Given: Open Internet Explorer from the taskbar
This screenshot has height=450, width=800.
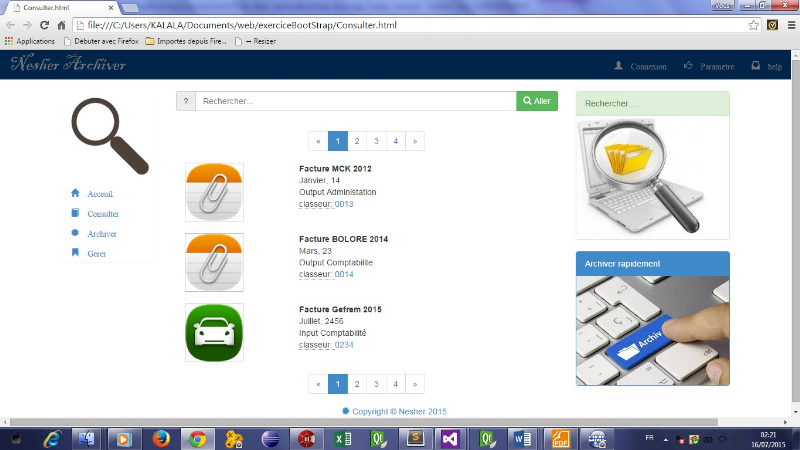Looking at the screenshot, I should (x=52, y=439).
